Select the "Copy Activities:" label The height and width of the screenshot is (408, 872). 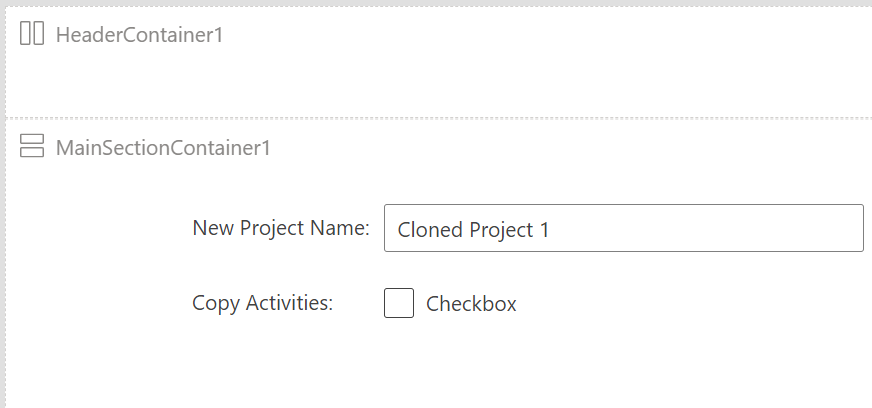coord(262,303)
